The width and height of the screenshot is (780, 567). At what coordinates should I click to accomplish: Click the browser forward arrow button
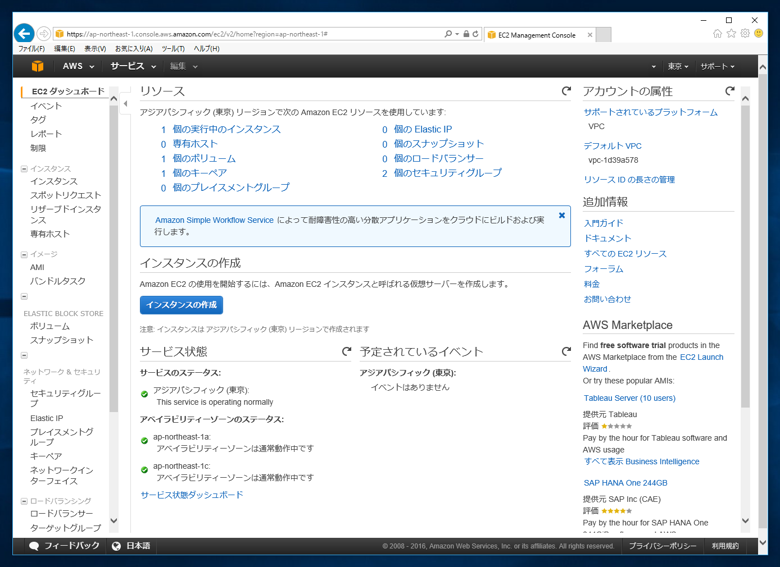coord(44,34)
